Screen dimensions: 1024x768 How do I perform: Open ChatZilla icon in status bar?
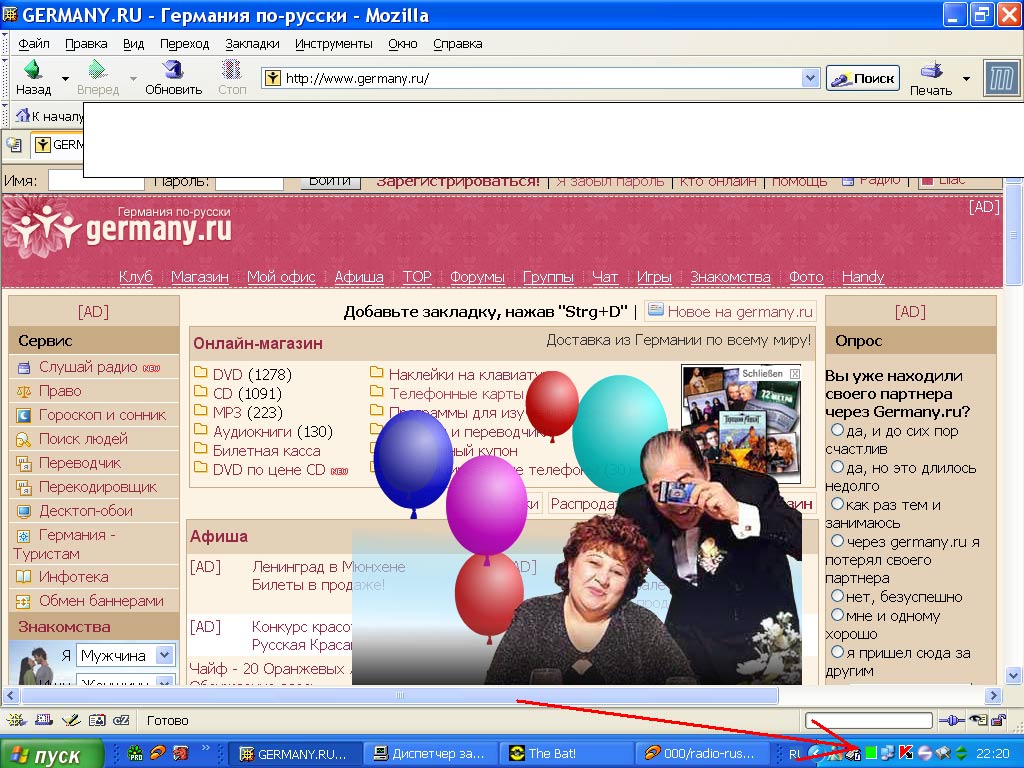[x=121, y=720]
